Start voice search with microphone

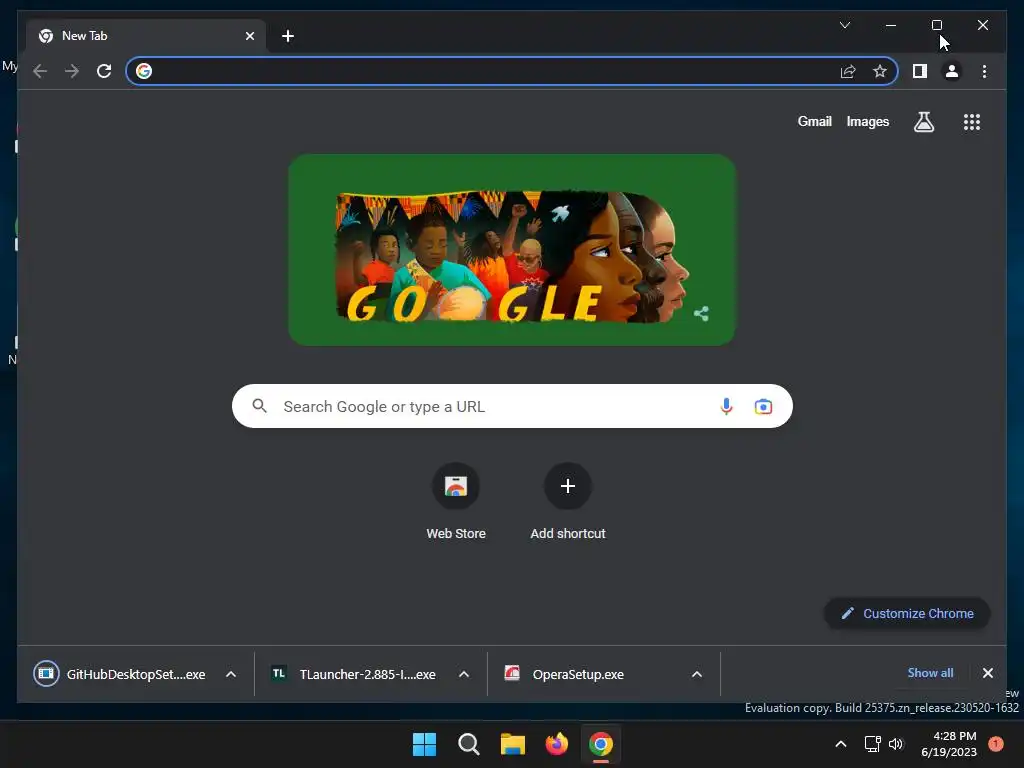[x=726, y=406]
